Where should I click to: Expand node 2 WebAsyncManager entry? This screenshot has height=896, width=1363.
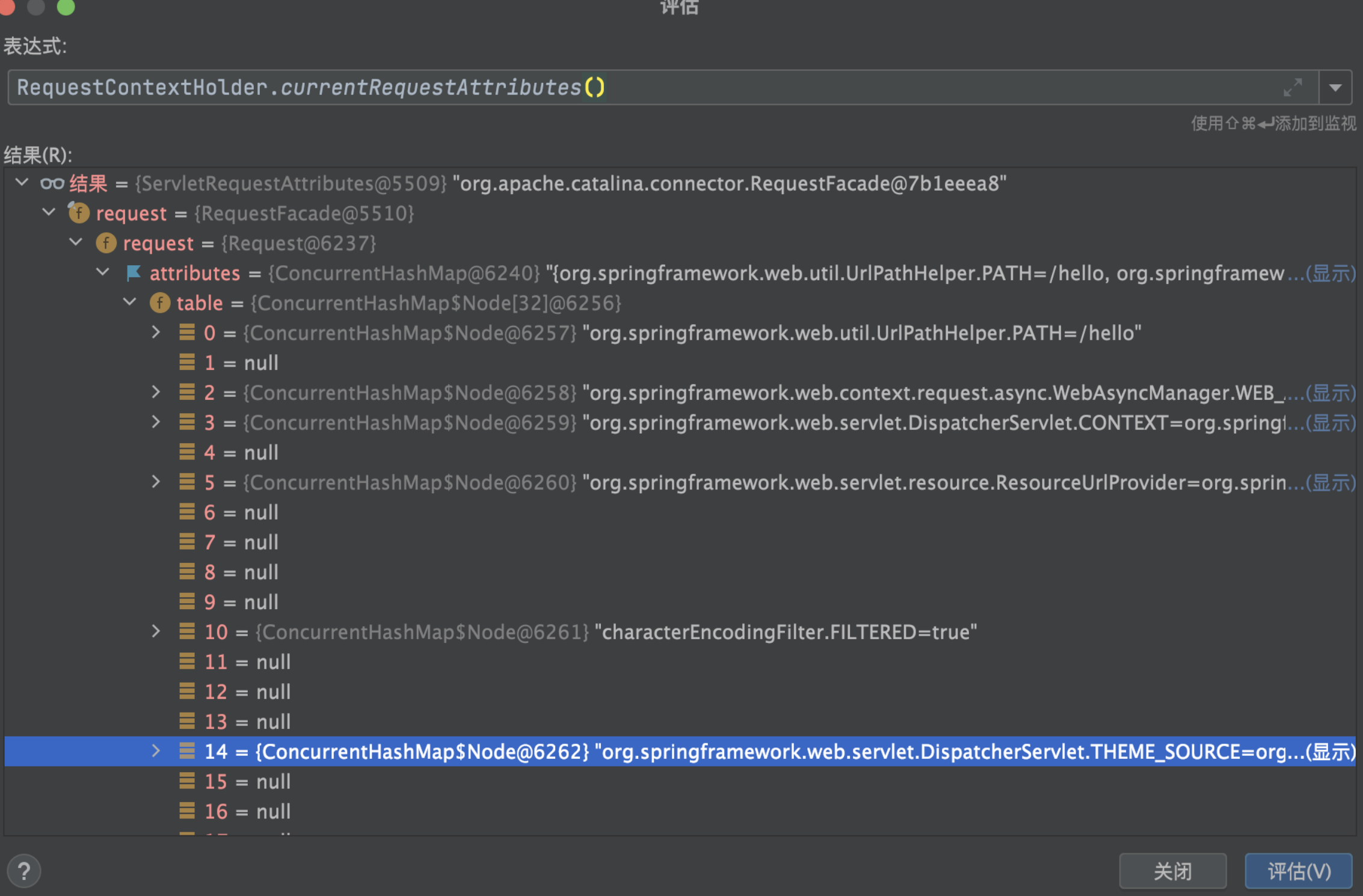coord(156,392)
